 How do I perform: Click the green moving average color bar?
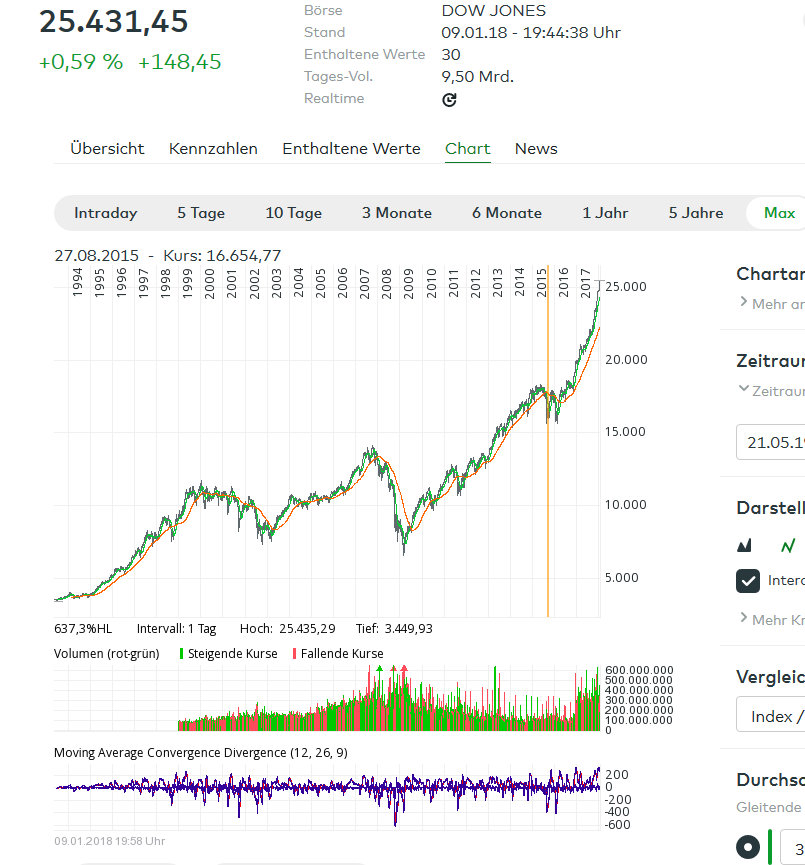(769, 847)
